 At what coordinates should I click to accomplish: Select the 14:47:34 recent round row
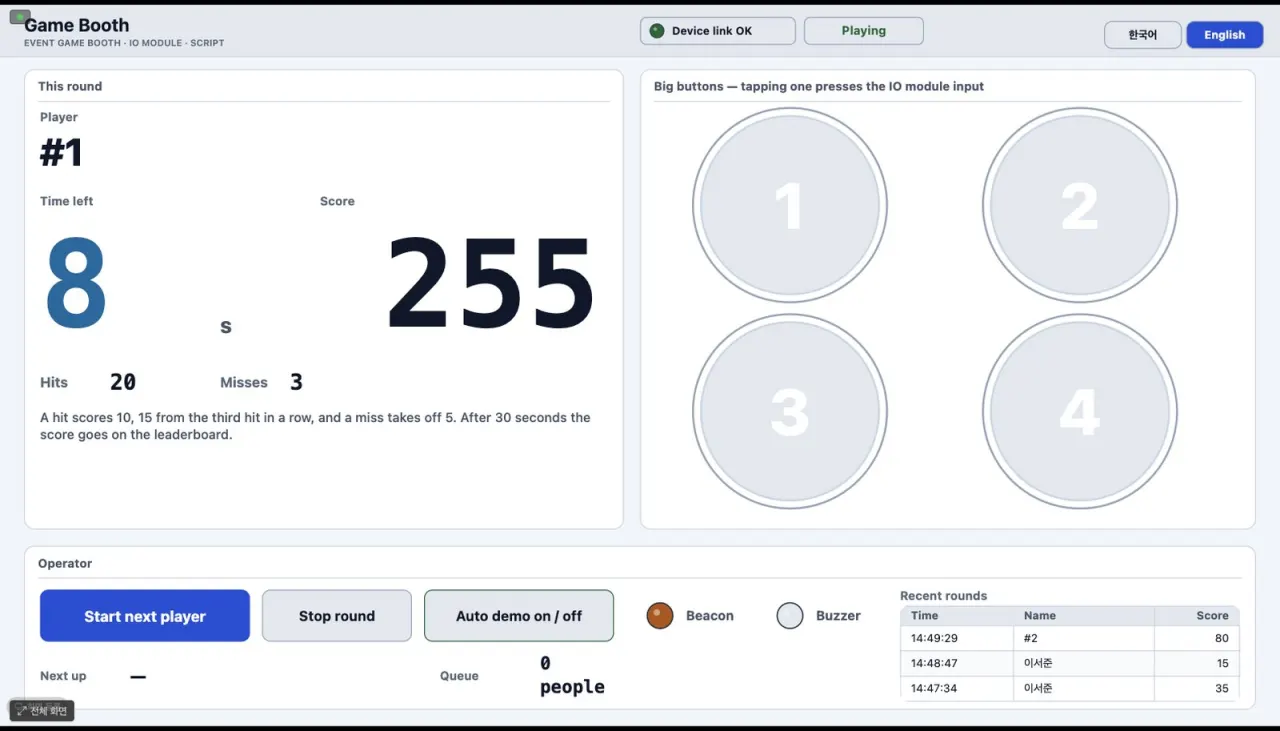[1070, 688]
